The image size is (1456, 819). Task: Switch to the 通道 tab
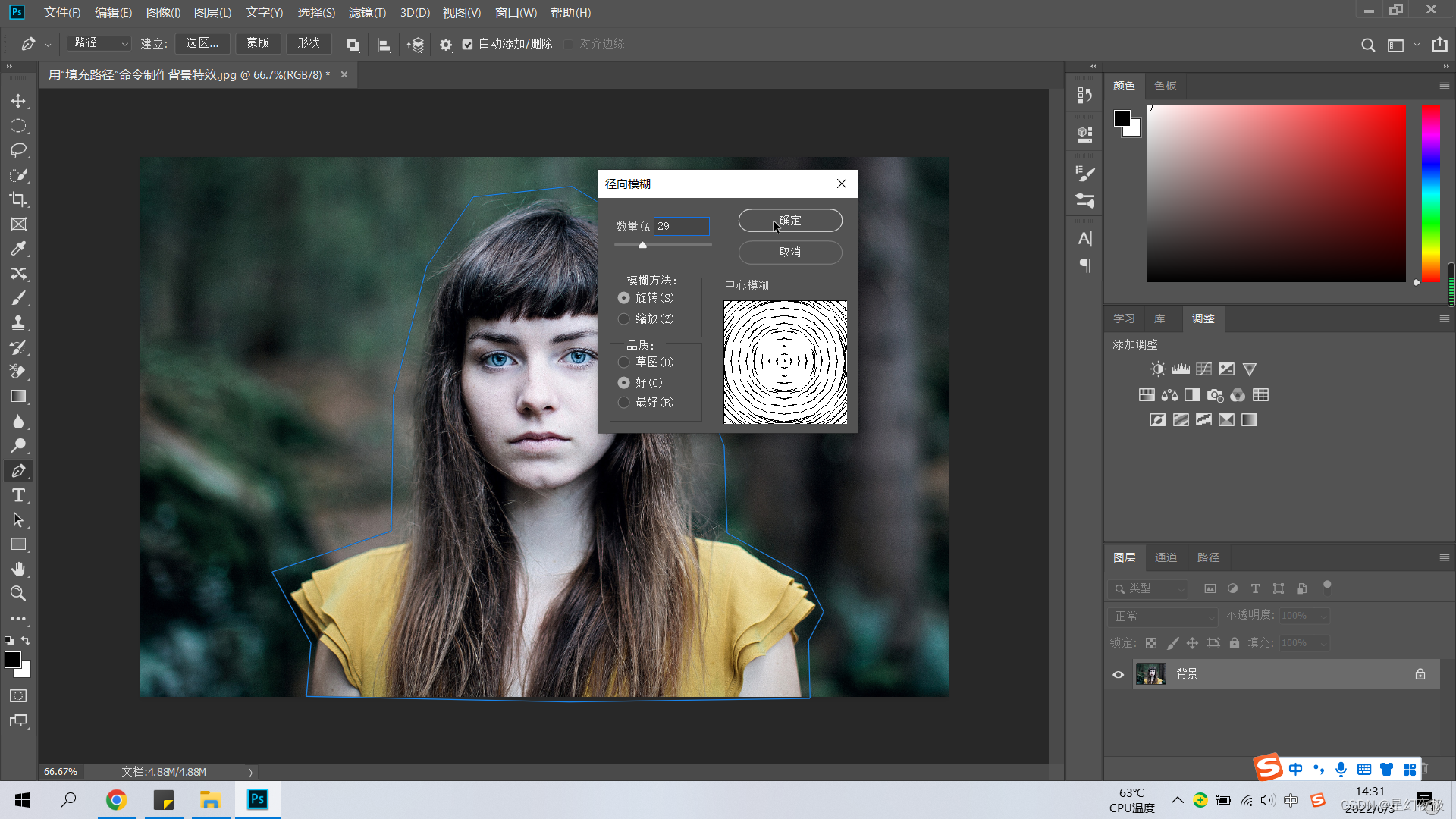pyautogui.click(x=1166, y=557)
